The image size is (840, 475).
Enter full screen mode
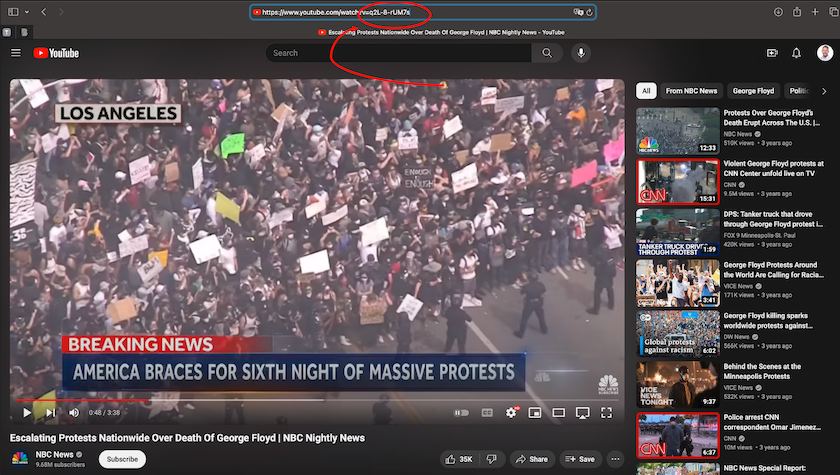pos(606,412)
